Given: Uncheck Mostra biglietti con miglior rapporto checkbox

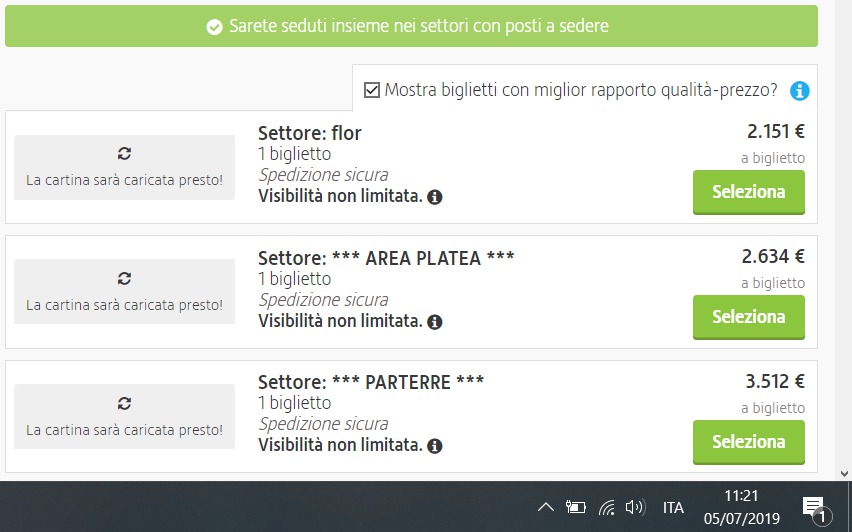Looking at the screenshot, I should click(372, 90).
